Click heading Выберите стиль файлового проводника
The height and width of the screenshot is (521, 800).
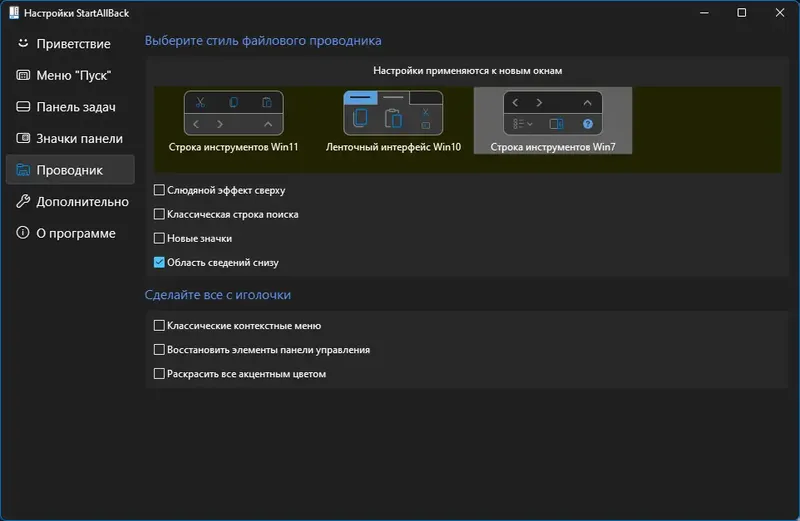pyautogui.click(x=263, y=40)
